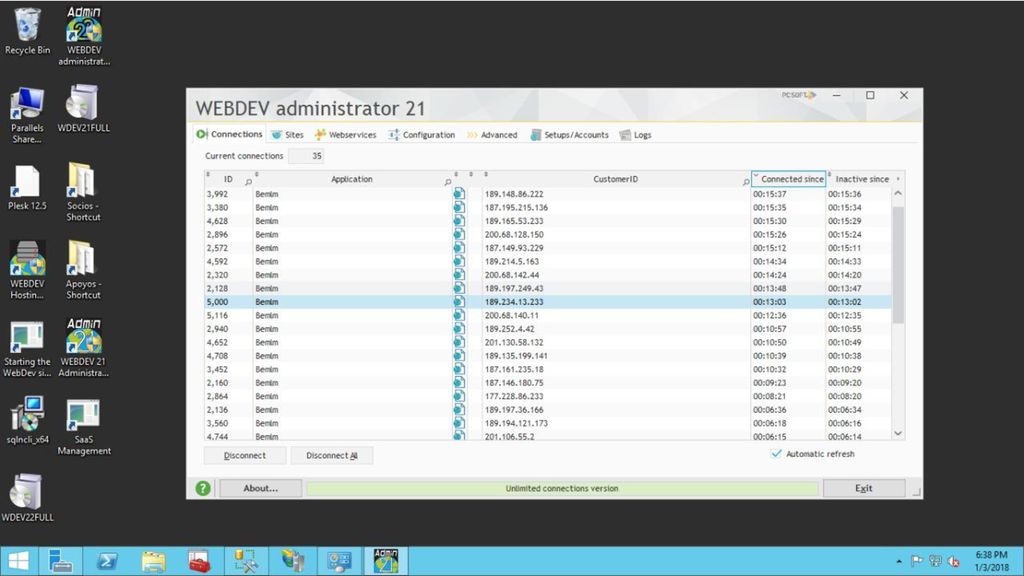1024x576 pixels.
Task: Select the WDEV22FULL desktop icon
Action: 27,498
